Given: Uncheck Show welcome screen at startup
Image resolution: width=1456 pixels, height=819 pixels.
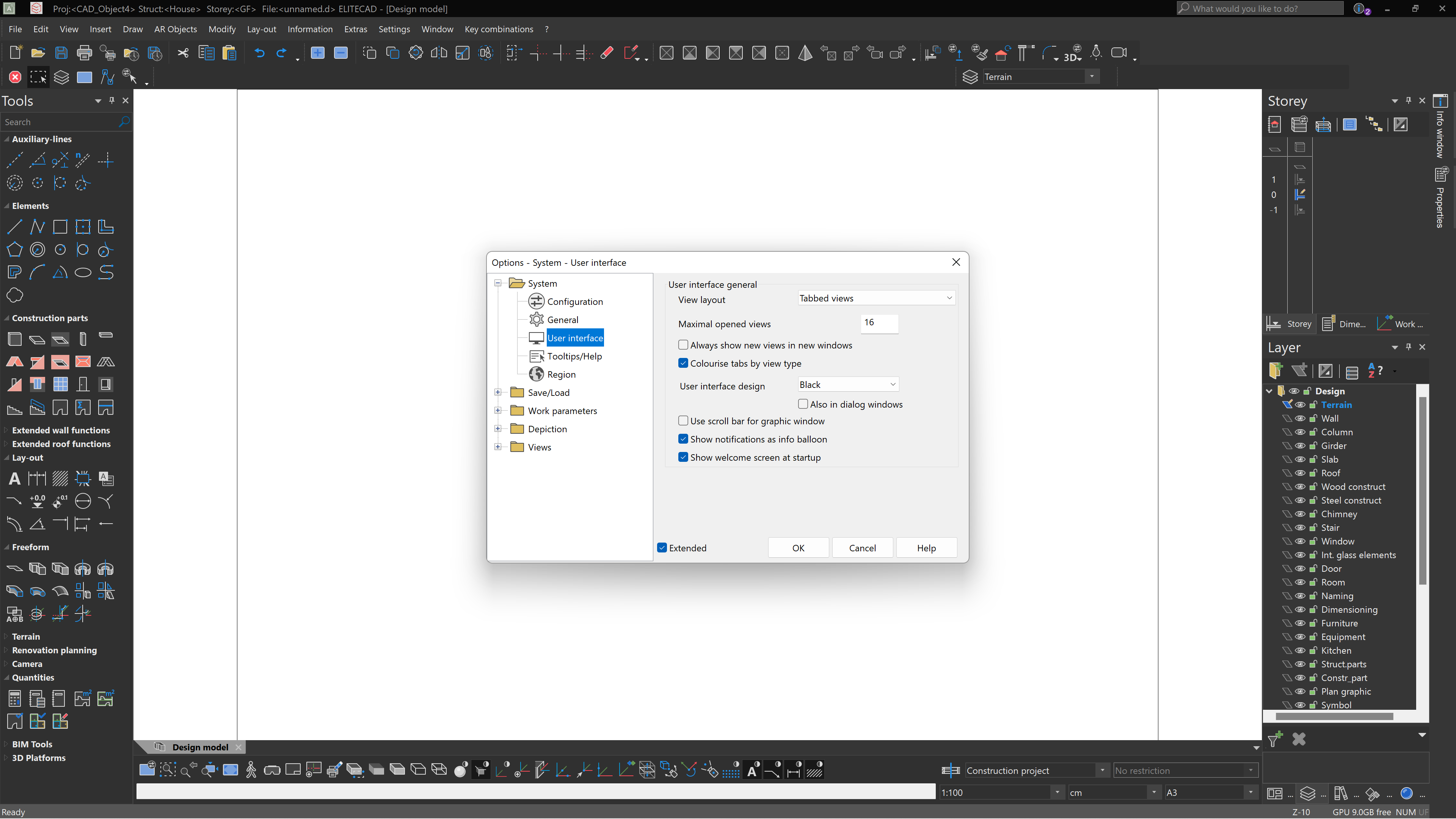Looking at the screenshot, I should [683, 457].
